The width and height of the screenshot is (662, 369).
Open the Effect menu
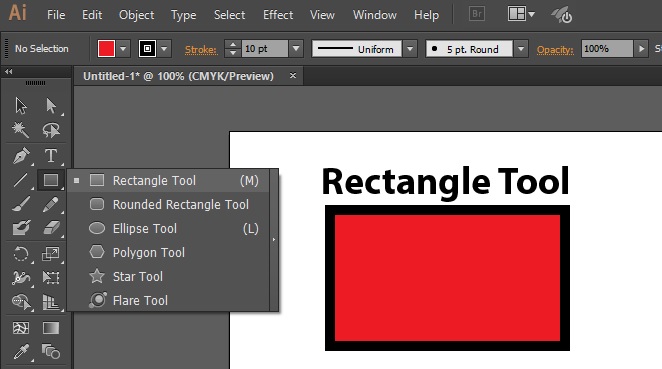278,15
